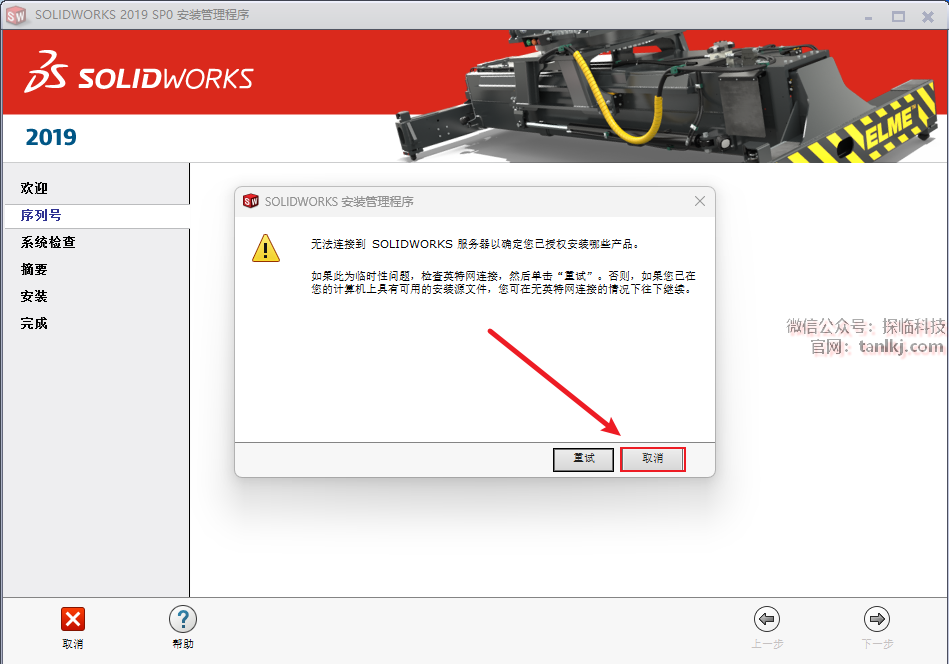Screen dimensions: 949x664
Task: Select the 序列号 step in sidebar
Action: click(41, 215)
